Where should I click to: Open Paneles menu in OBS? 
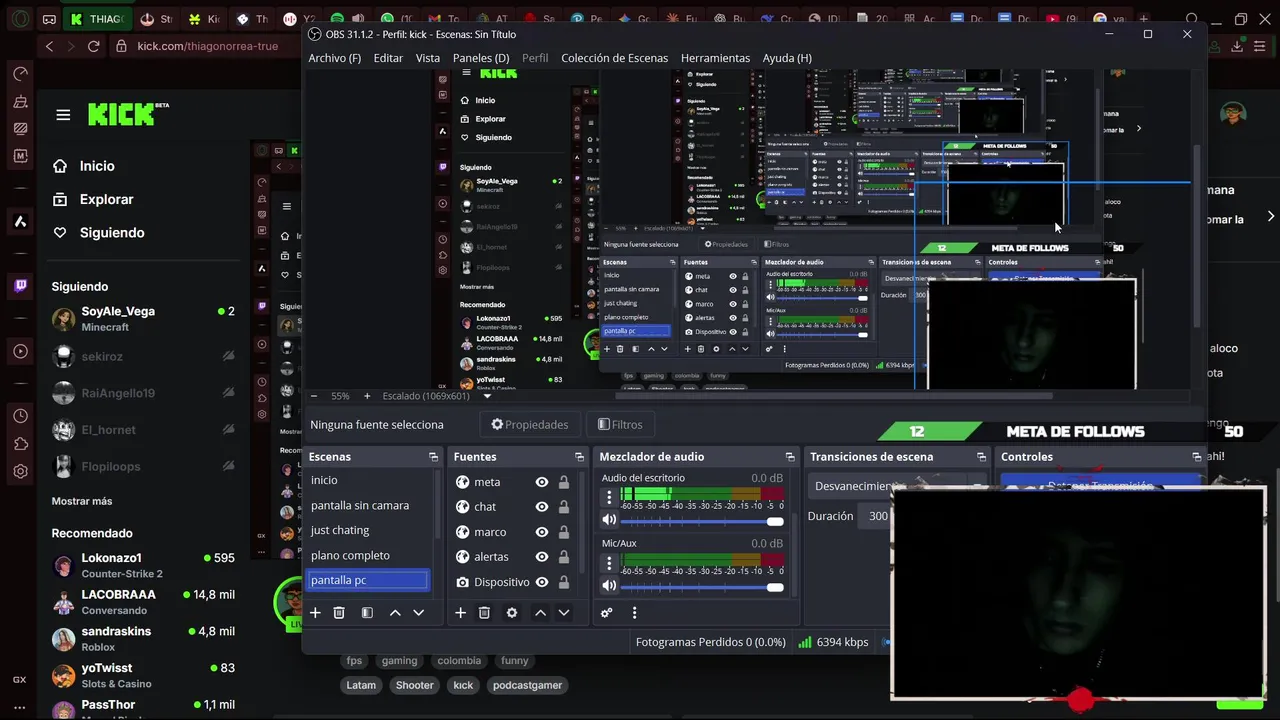pos(481,58)
